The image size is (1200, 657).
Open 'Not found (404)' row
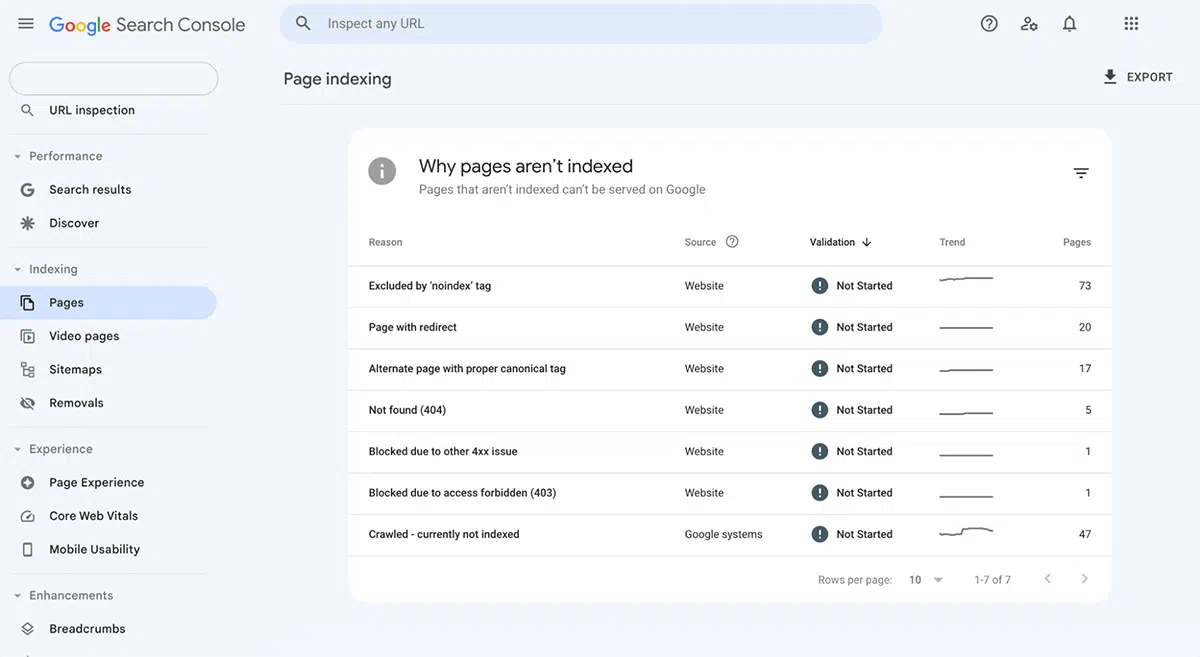pos(729,410)
